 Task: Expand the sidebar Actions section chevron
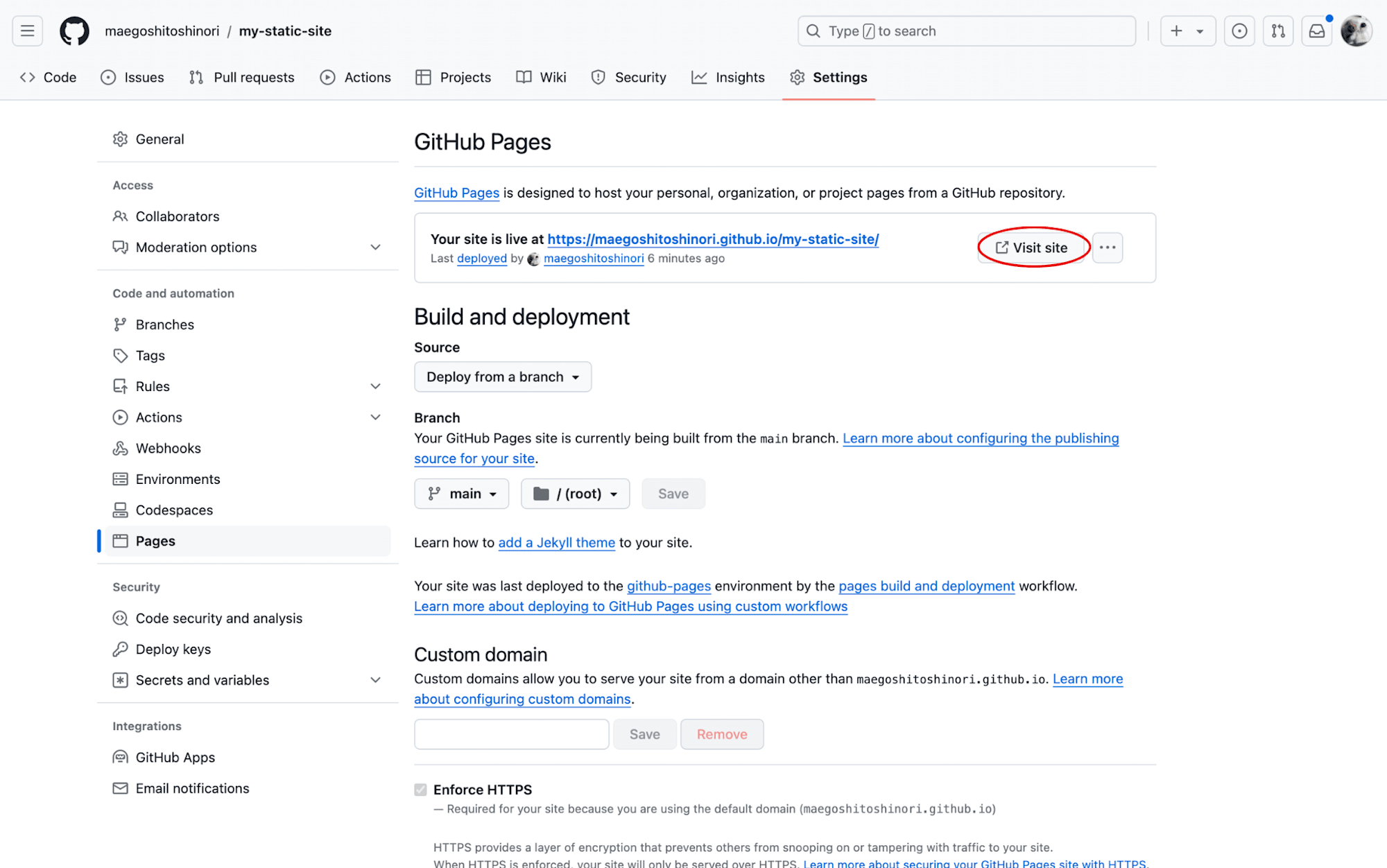[x=375, y=417]
